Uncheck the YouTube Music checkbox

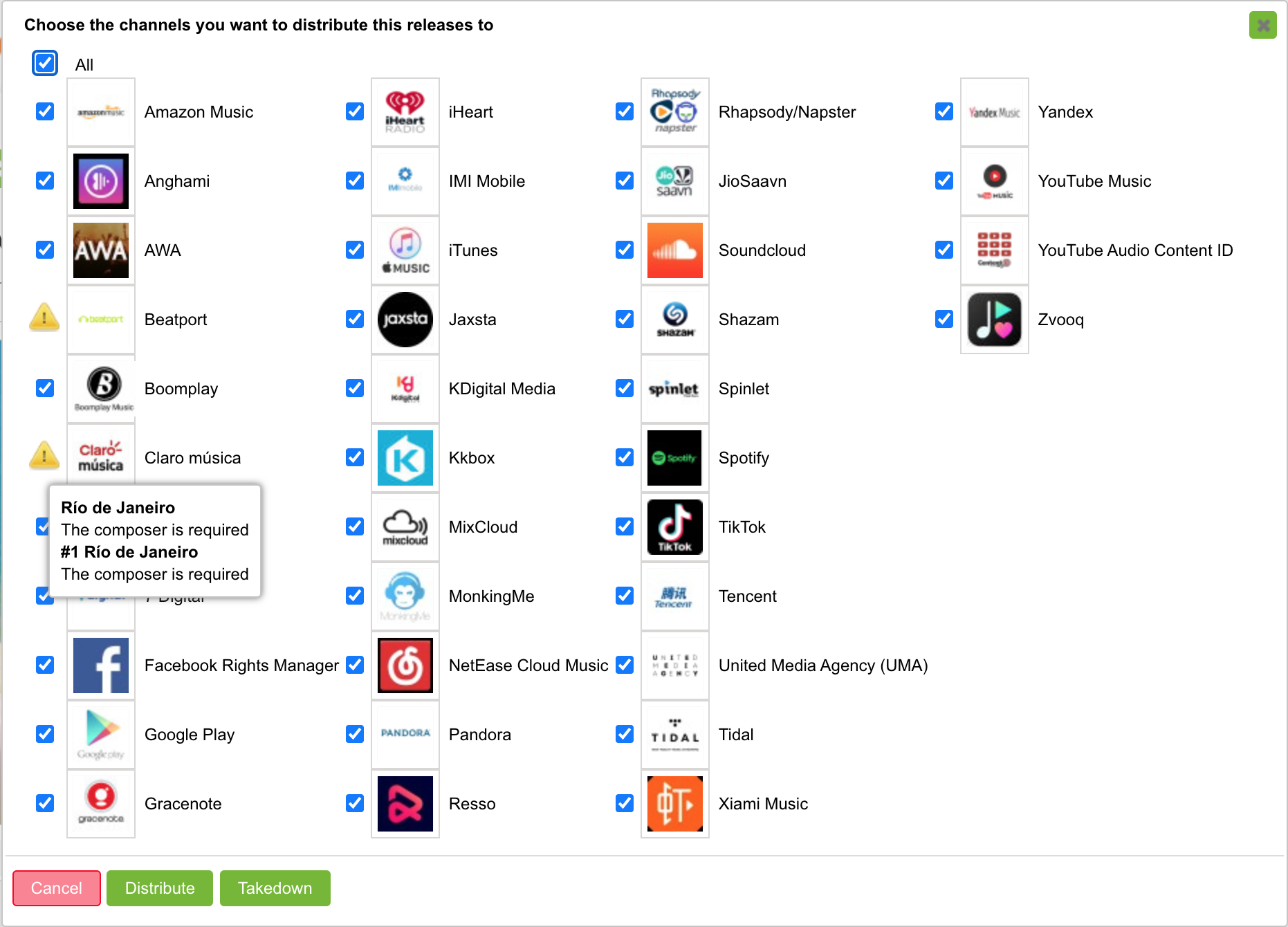[x=944, y=181]
